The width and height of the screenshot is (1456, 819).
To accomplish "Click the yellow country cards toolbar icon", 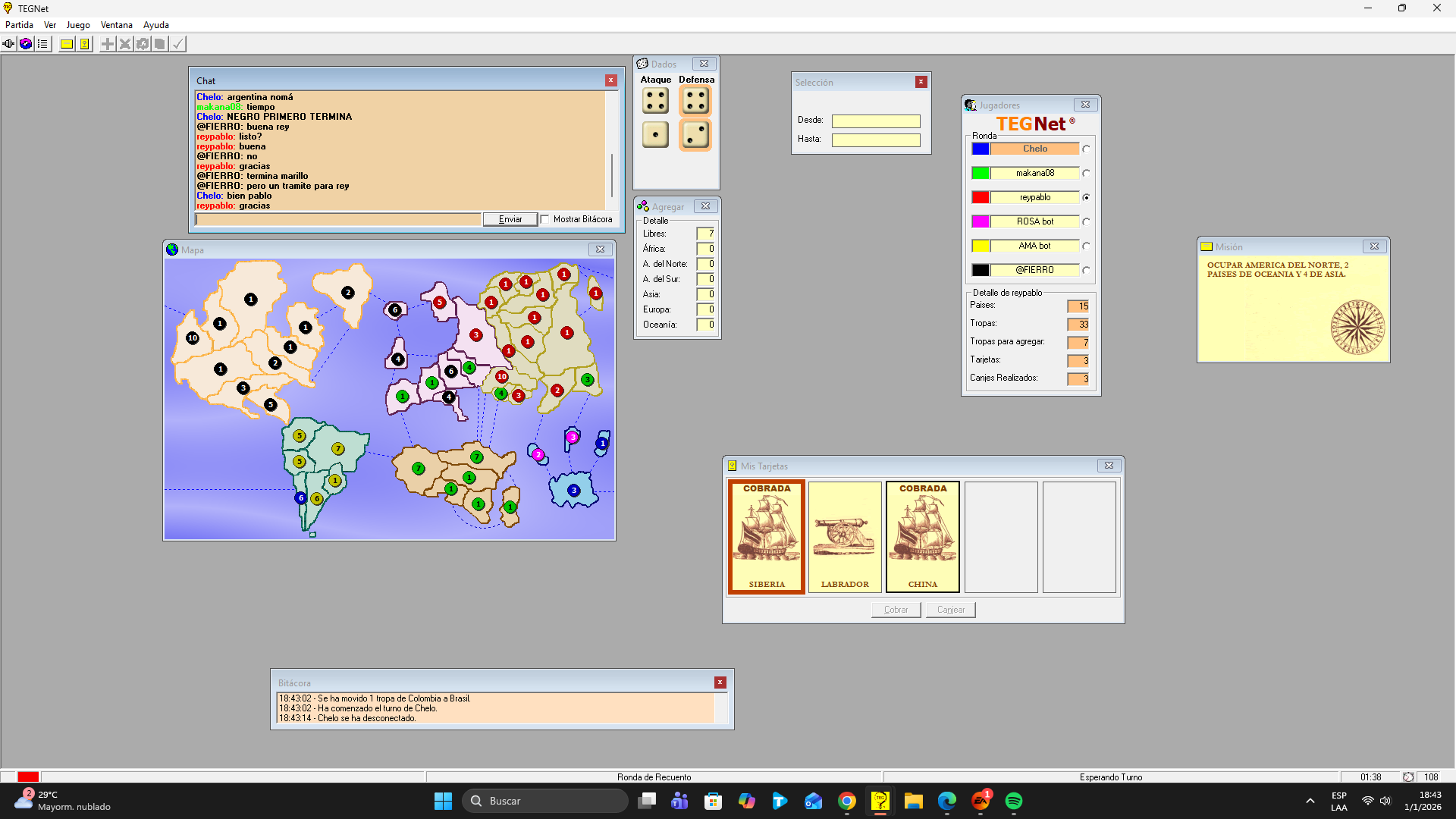I will tap(85, 44).
